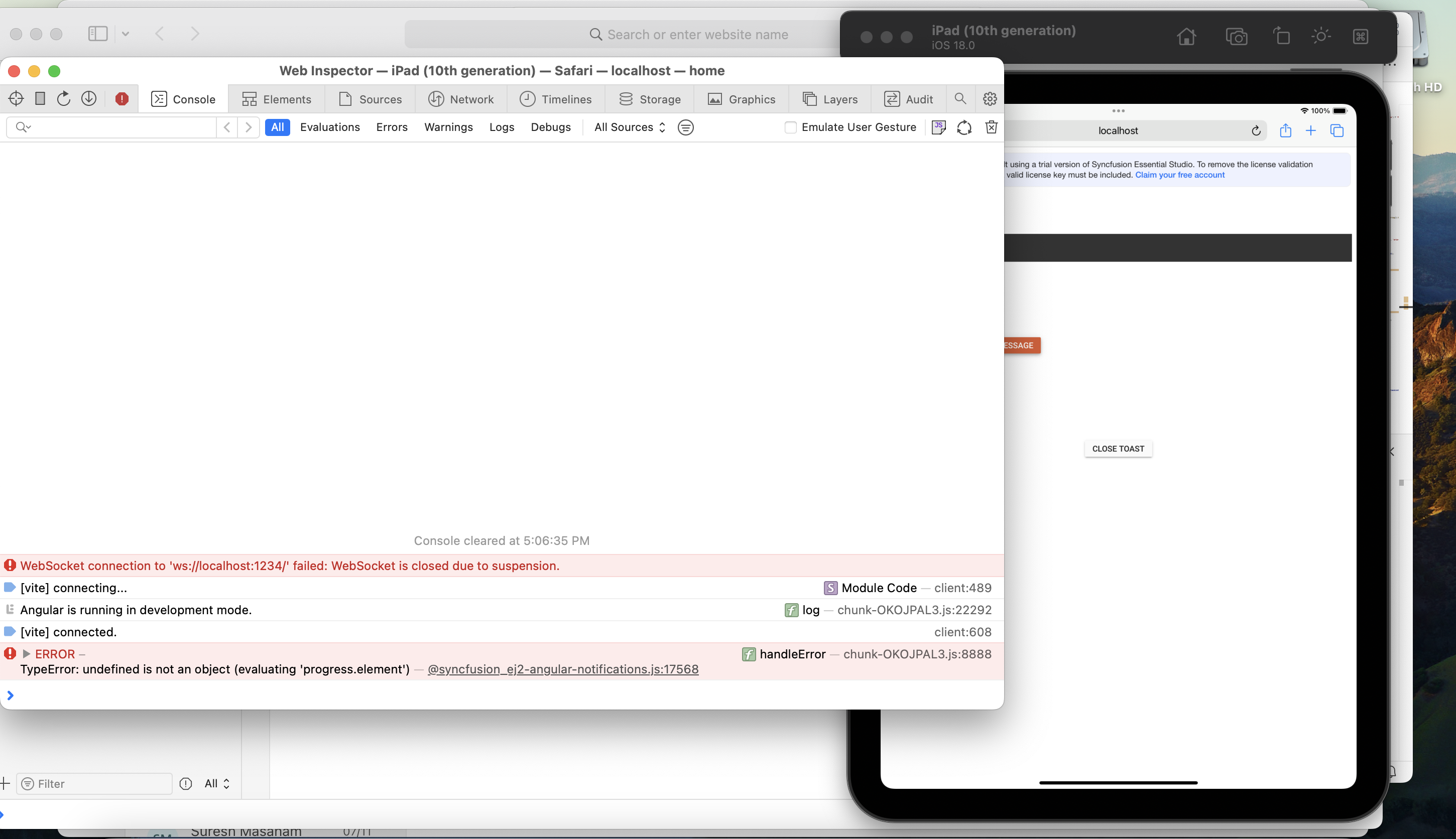Image resolution: width=1456 pixels, height=839 pixels.
Task: Click Simulator keyboard command icon
Action: click(x=1360, y=37)
